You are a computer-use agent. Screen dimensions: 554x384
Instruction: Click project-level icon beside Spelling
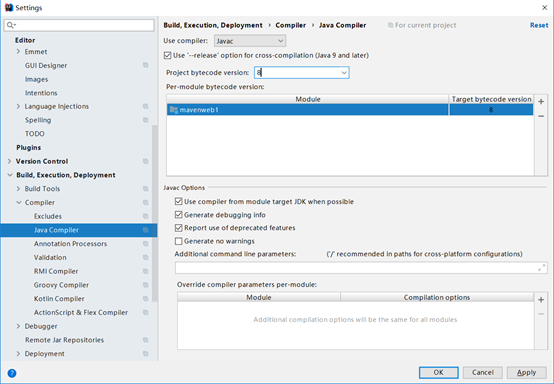(x=146, y=120)
